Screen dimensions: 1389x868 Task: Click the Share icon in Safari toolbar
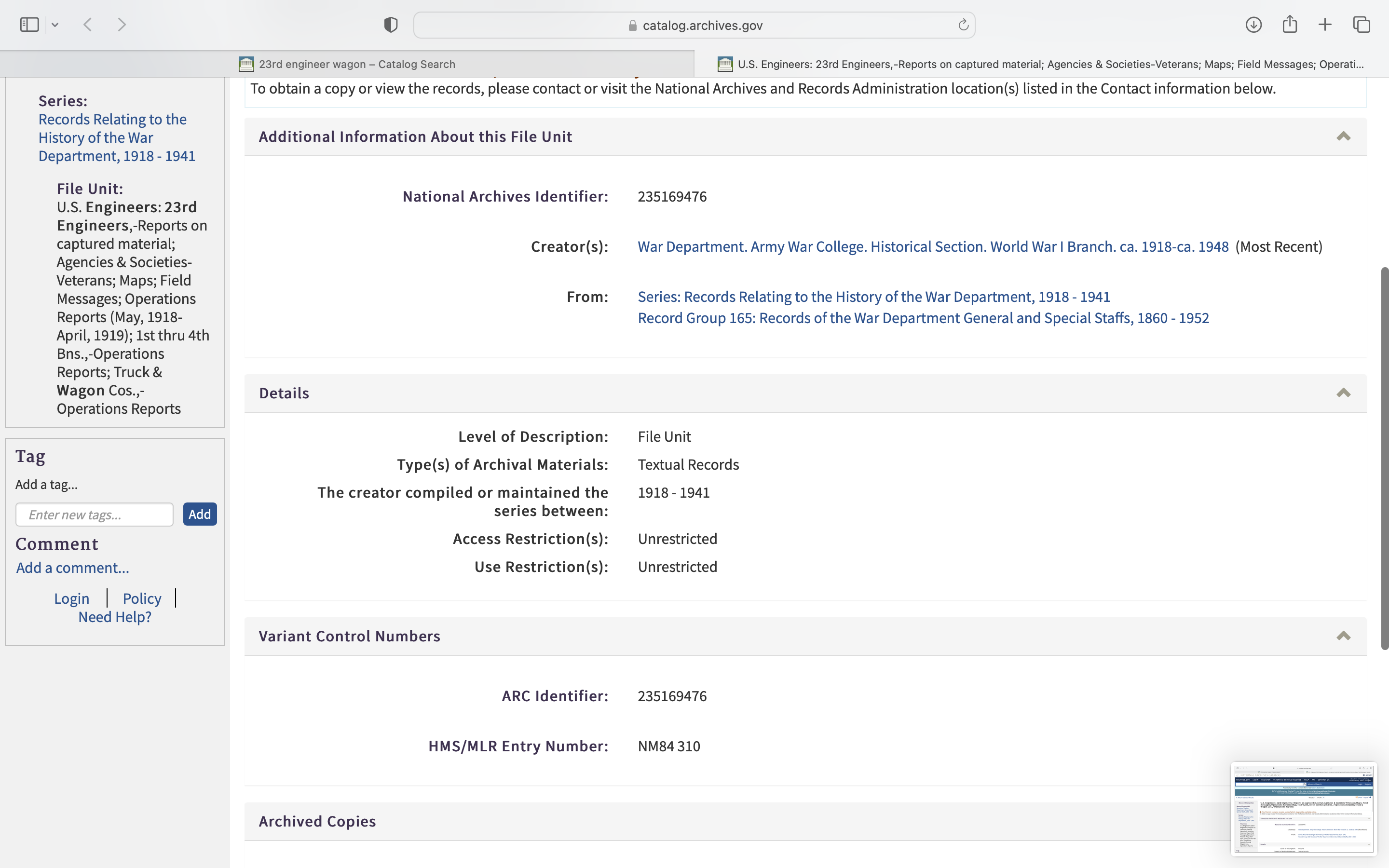(x=1289, y=25)
